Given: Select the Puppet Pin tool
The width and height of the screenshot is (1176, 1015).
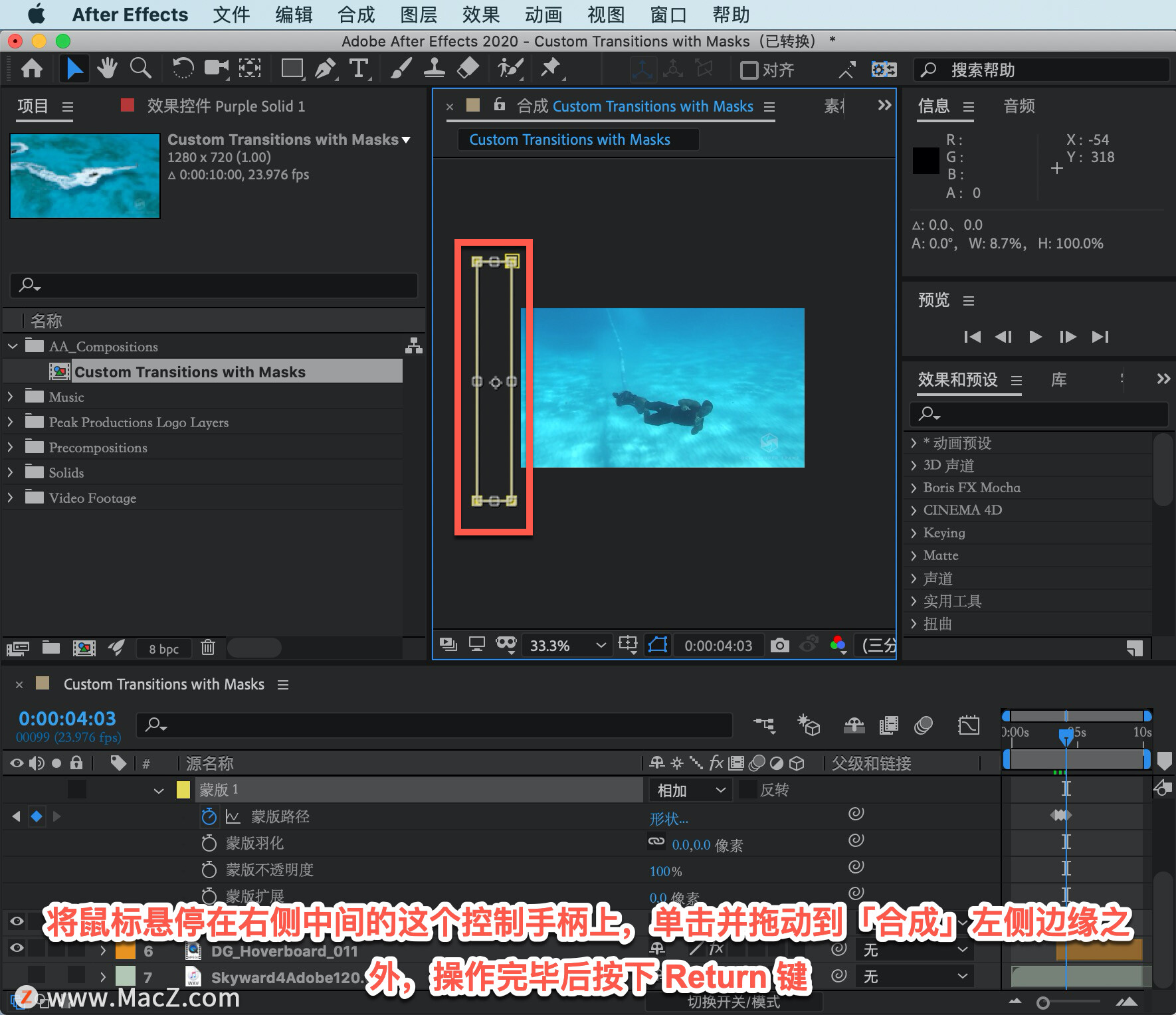Looking at the screenshot, I should 551,68.
